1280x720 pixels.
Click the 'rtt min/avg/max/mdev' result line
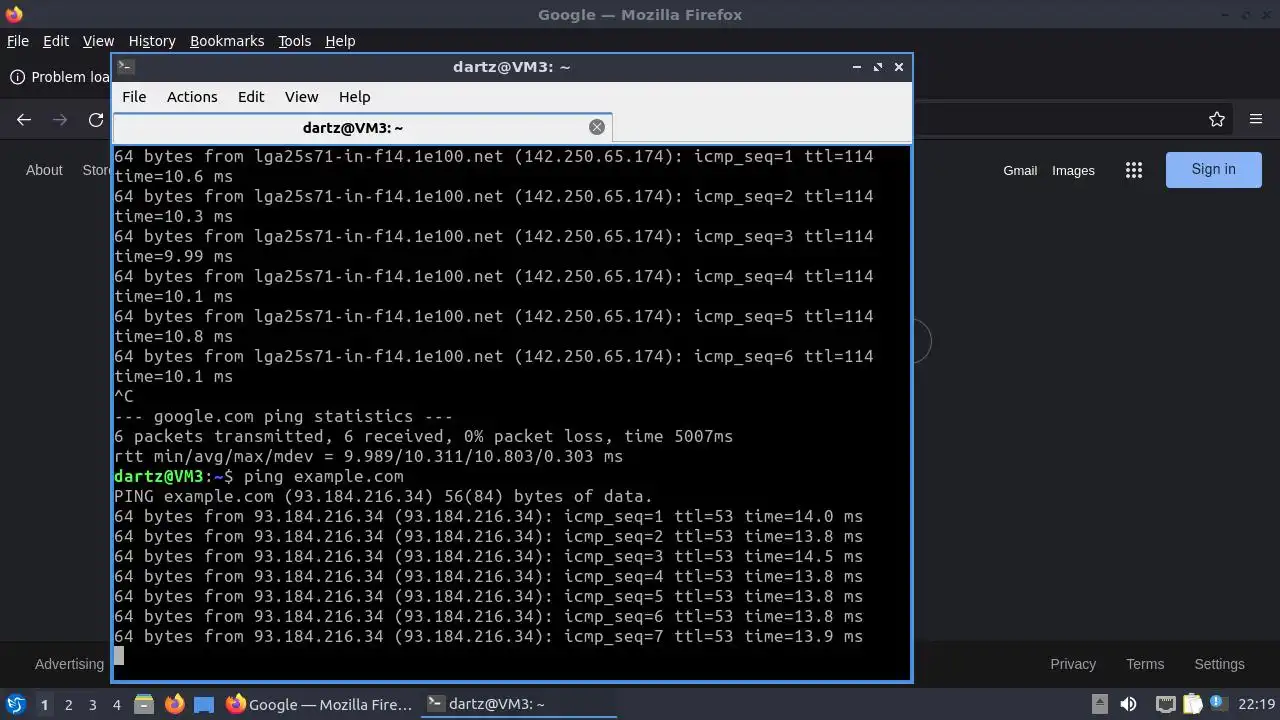tap(368, 456)
